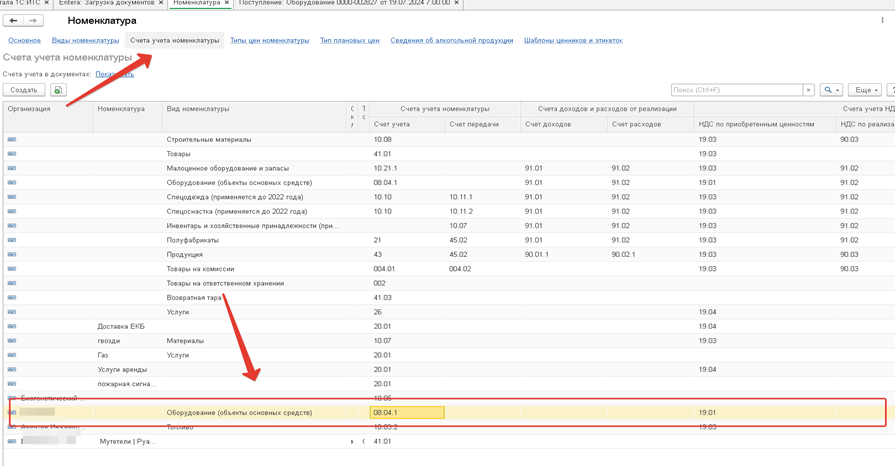The width and height of the screenshot is (895, 467).
Task: Select the Мутетели nomenclature row
Action: 449,441
